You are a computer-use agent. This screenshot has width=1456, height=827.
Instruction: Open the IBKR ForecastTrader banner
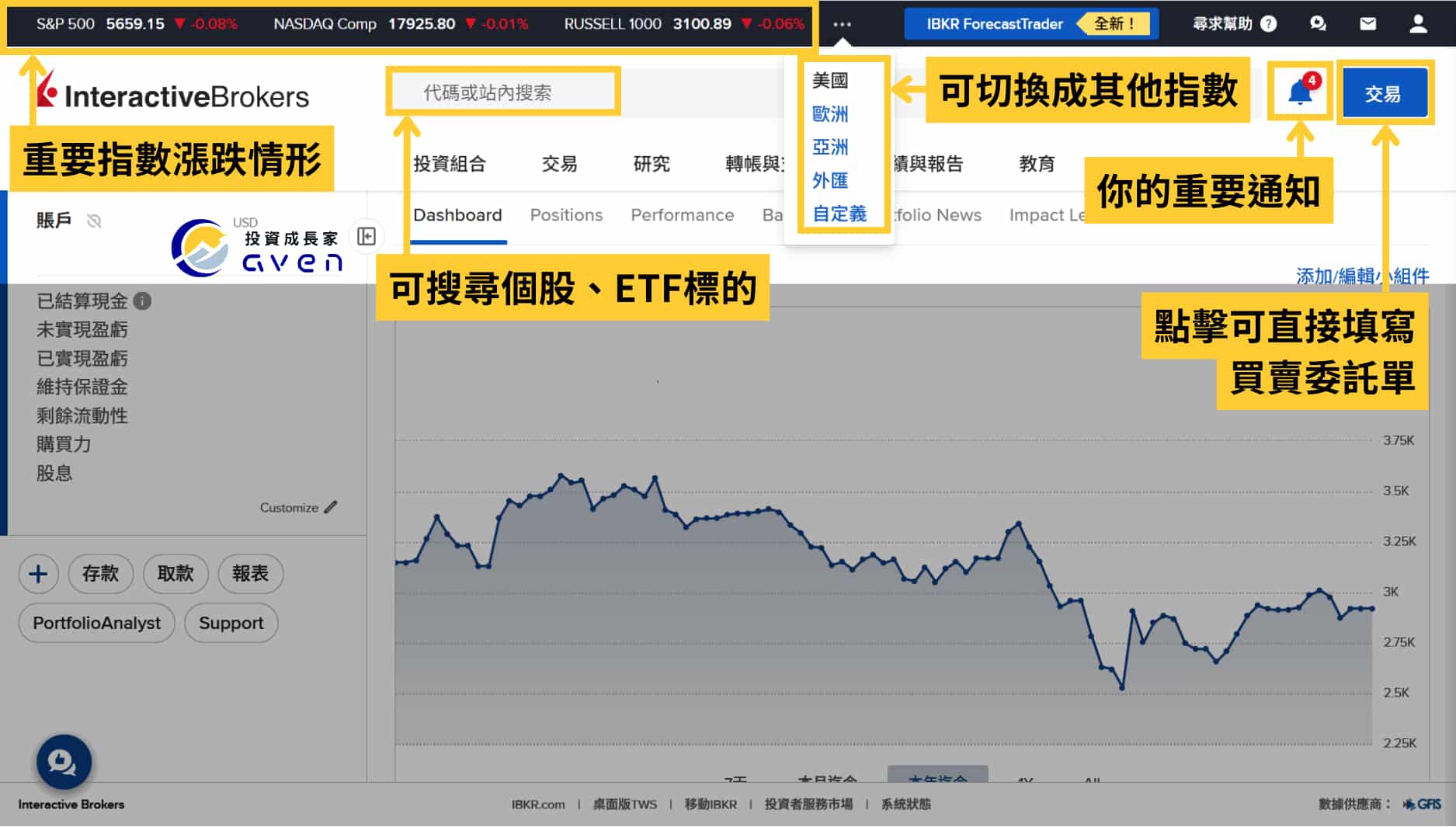coord(1031,24)
